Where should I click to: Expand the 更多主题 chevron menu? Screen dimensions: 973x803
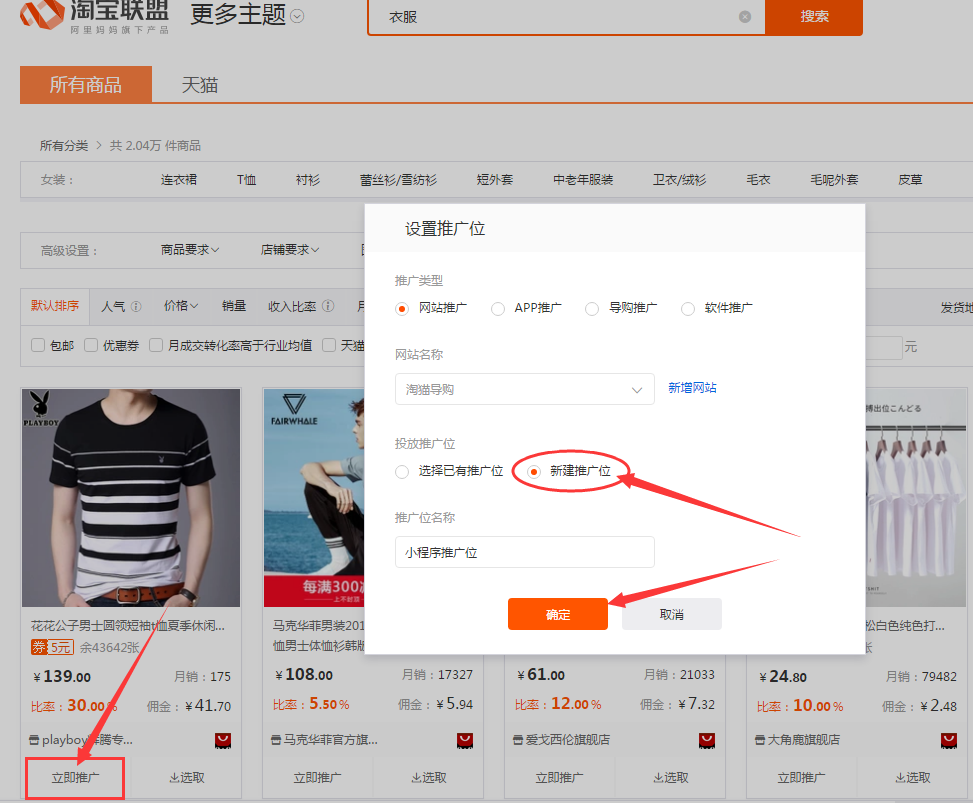tap(297, 16)
